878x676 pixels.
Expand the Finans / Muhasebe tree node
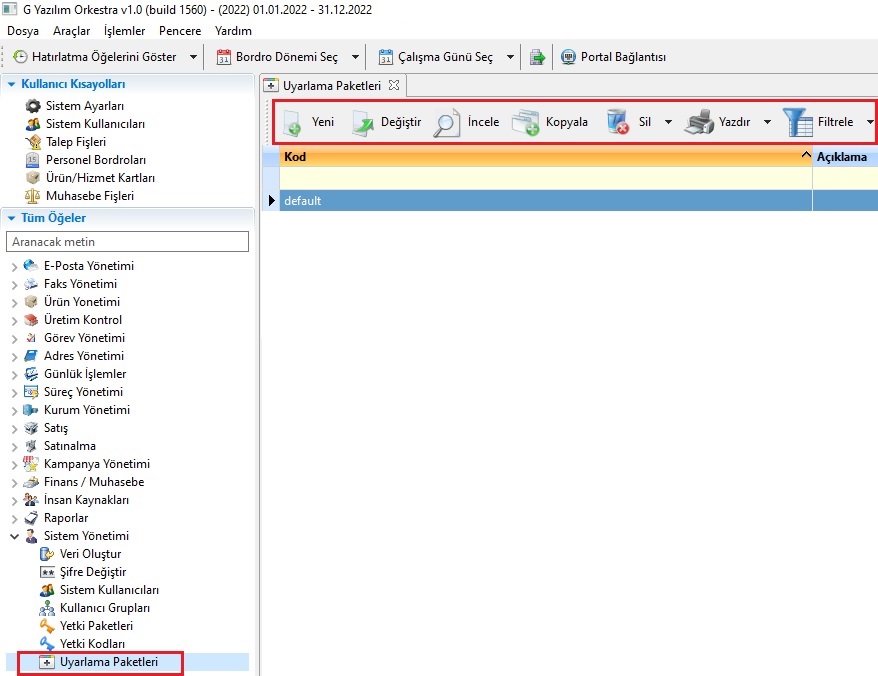(14, 482)
